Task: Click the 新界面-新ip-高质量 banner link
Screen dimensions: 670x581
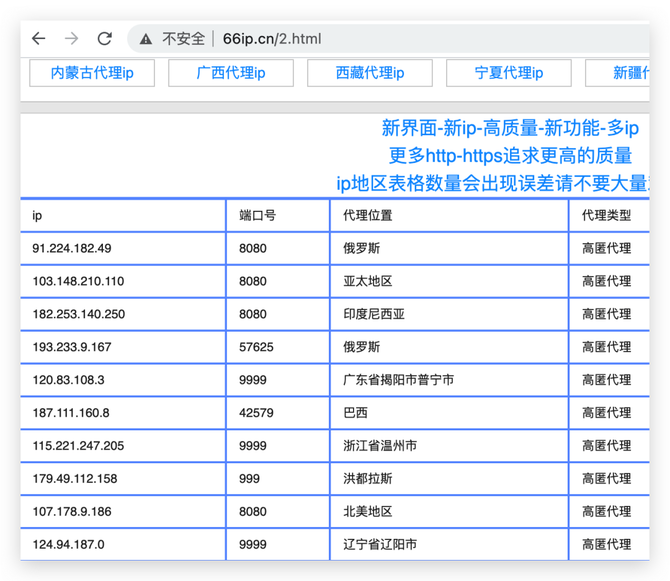Action: point(510,128)
